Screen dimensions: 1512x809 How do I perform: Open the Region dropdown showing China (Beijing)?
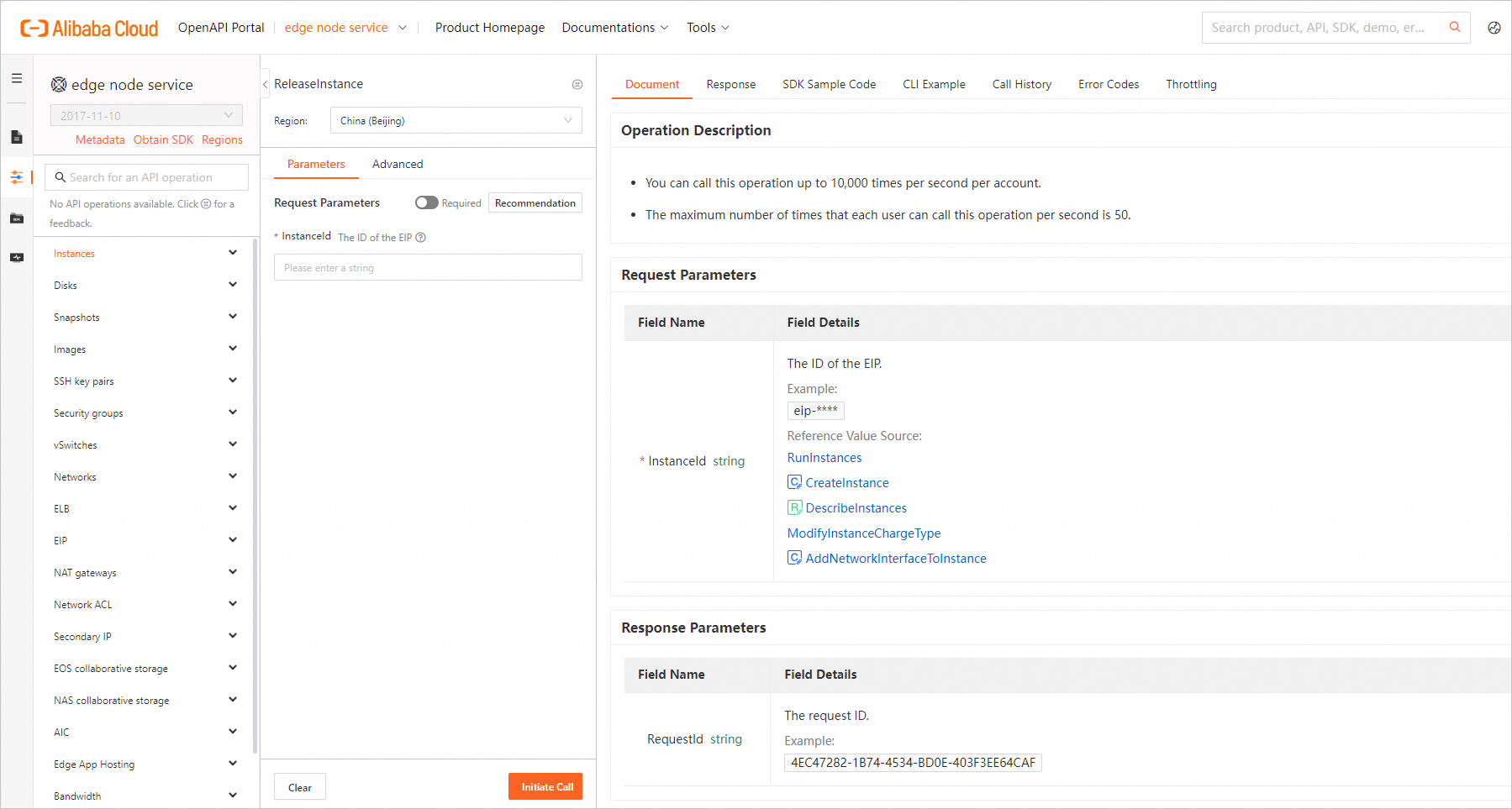click(x=456, y=121)
